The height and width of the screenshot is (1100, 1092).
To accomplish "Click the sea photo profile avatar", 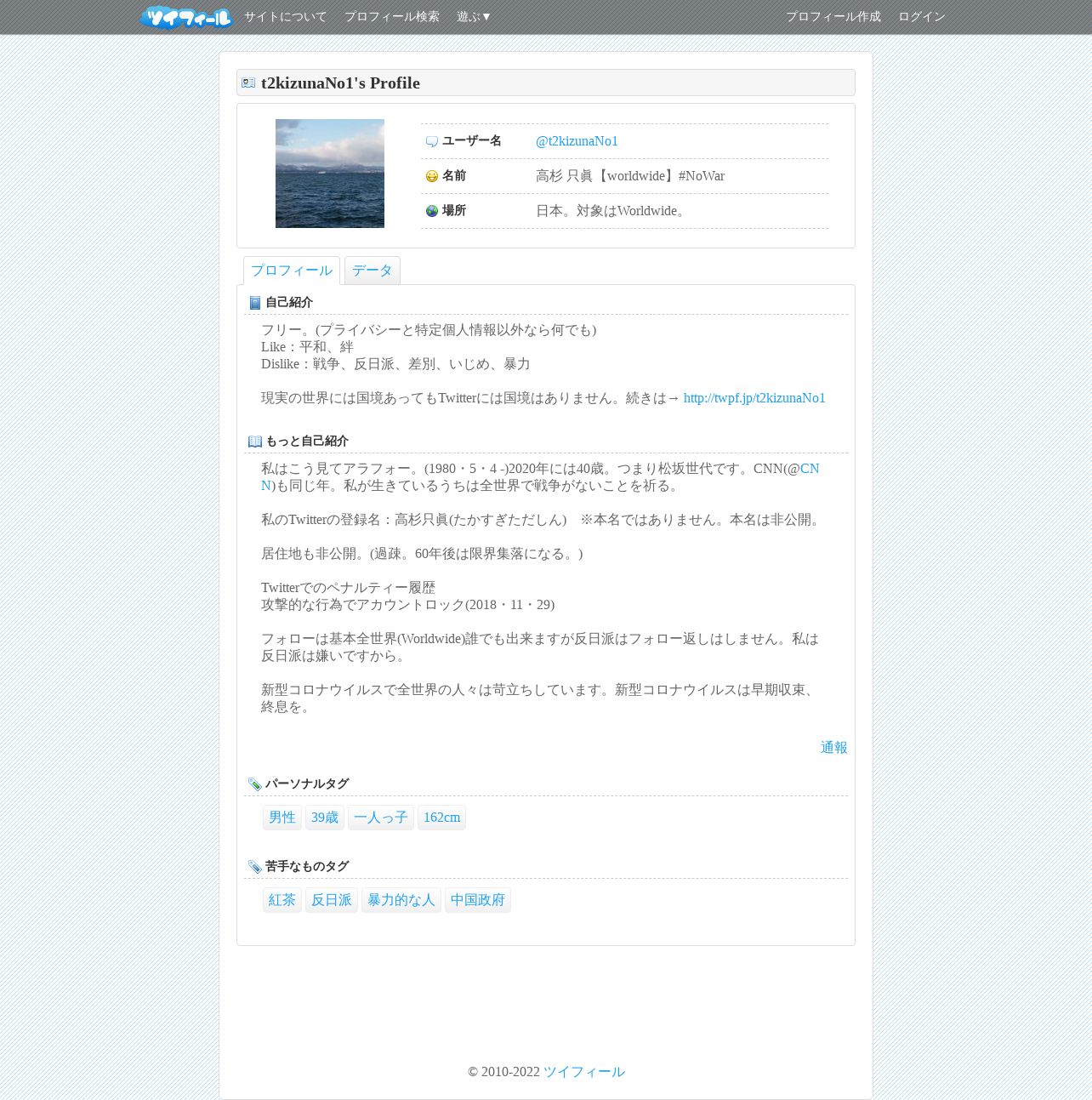I will pyautogui.click(x=330, y=174).
